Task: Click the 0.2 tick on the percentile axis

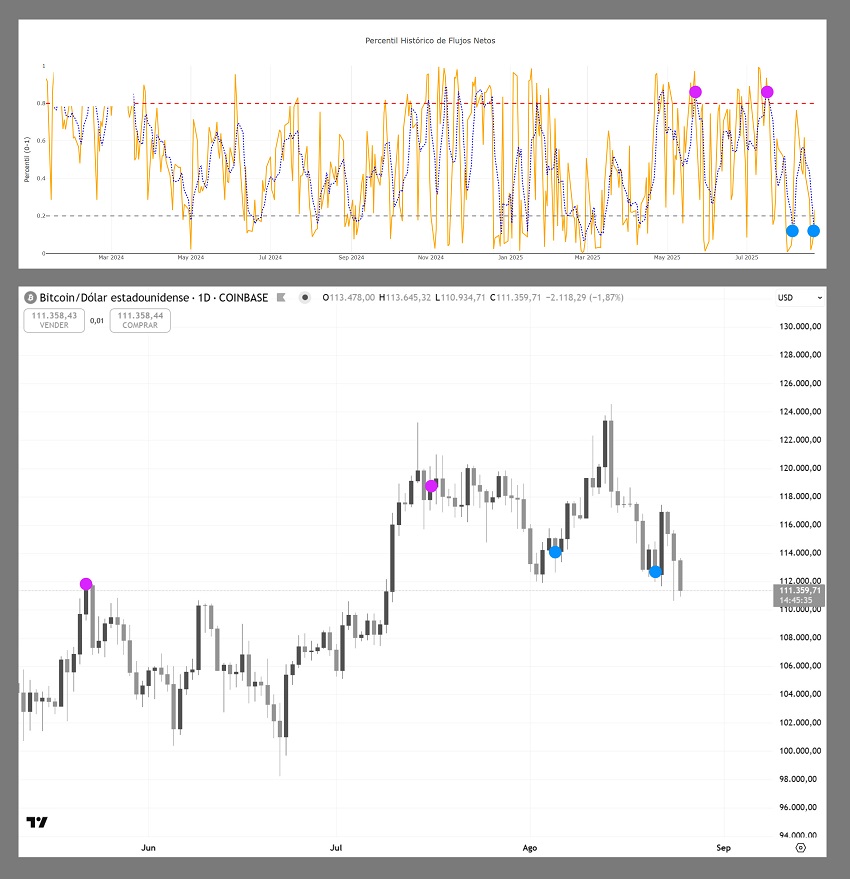Action: pos(41,216)
